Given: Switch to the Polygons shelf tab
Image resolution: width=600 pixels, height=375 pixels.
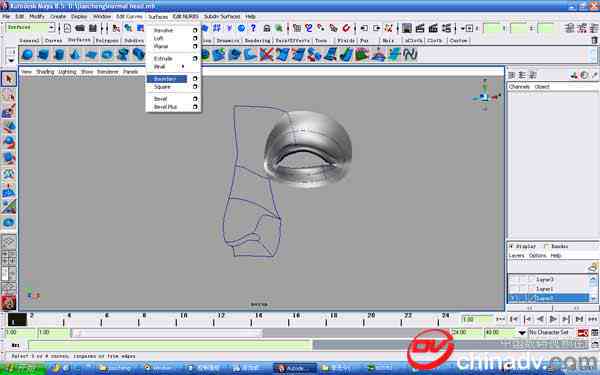Looking at the screenshot, I should pos(107,40).
